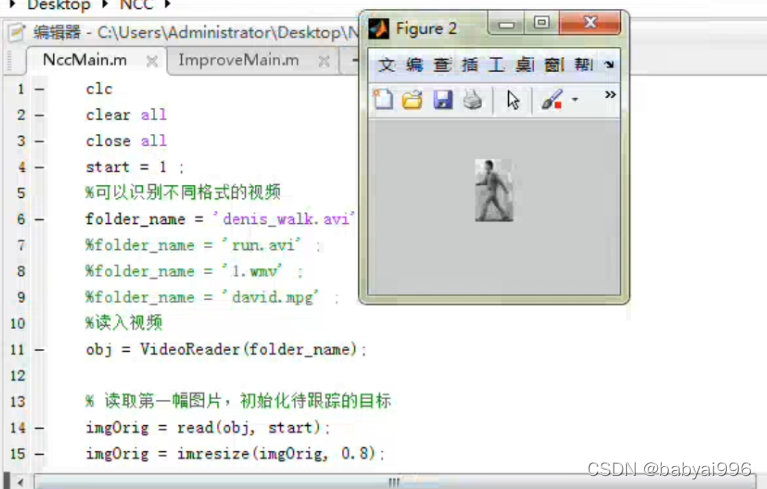767x489 pixels.
Task: Expand hidden menu arrow in Figure 2 menubar
Action: click(609, 65)
